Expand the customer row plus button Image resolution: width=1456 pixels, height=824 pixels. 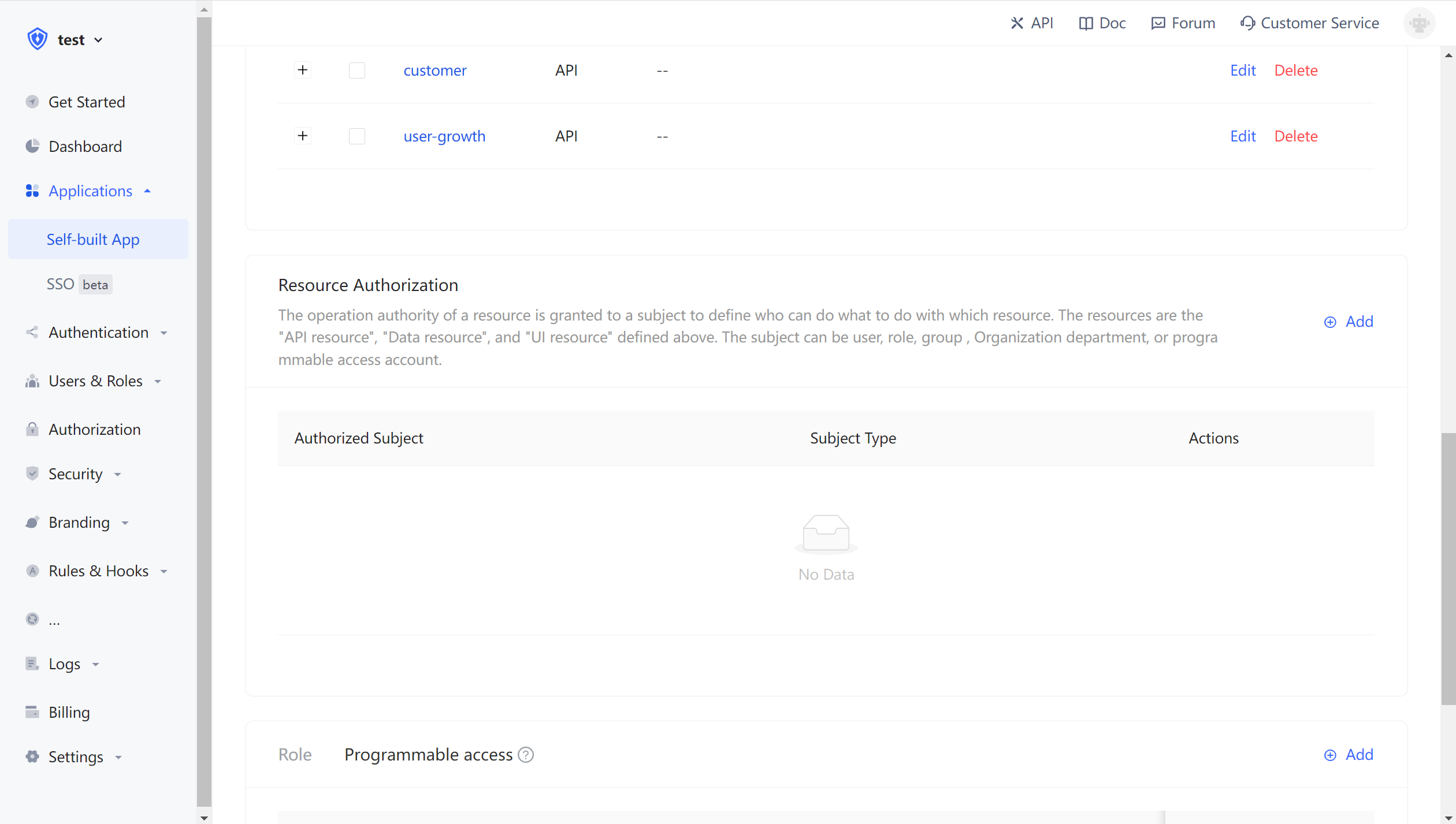[303, 70]
